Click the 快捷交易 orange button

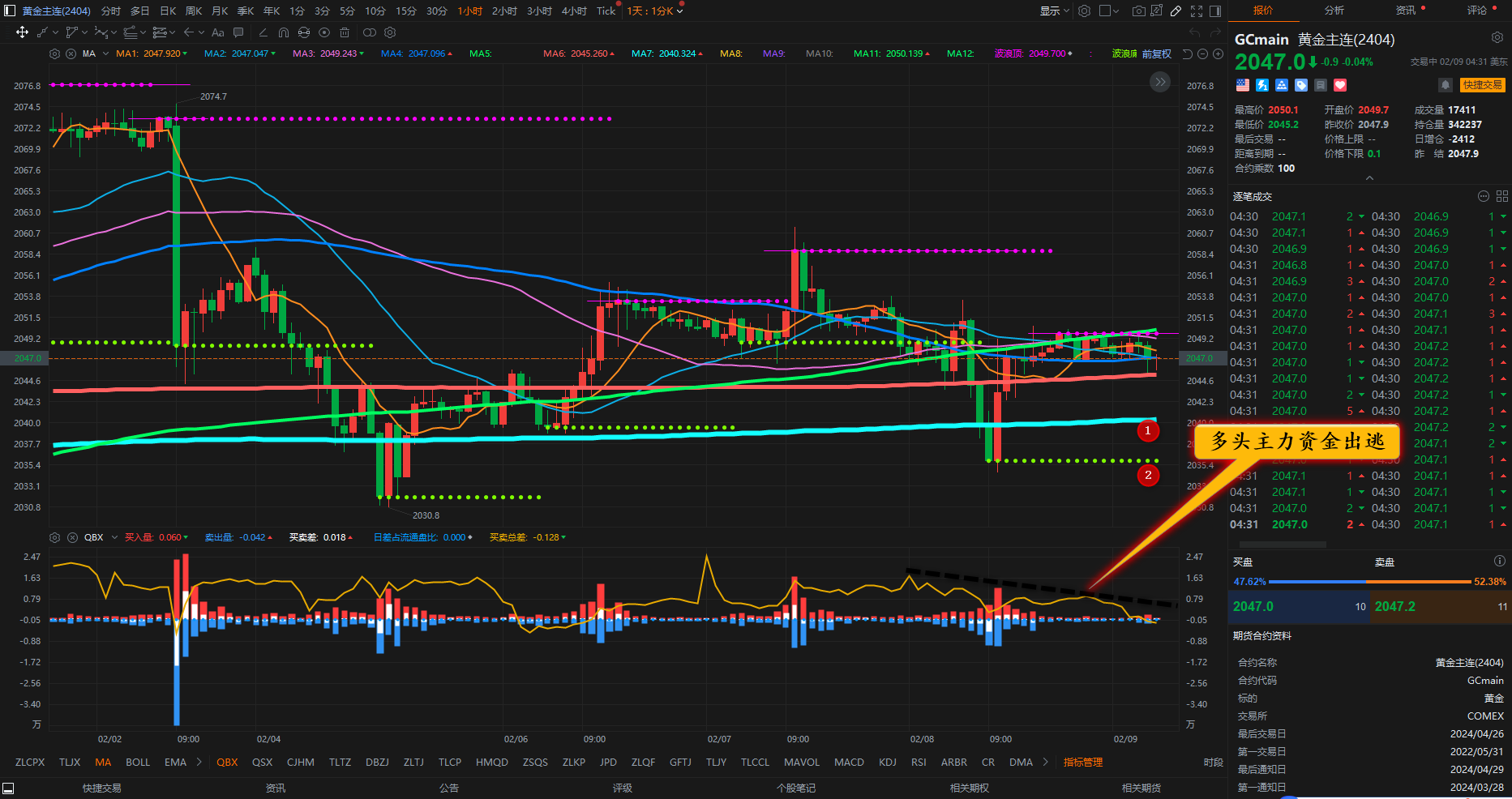click(x=1482, y=85)
